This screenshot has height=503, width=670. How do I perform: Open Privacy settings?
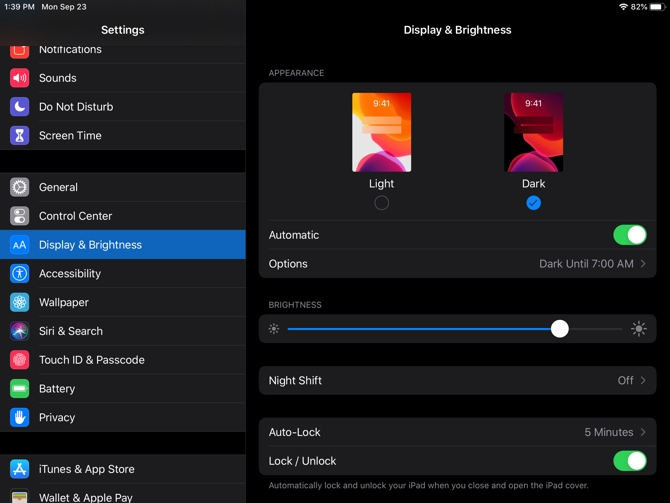pyautogui.click(x=123, y=417)
